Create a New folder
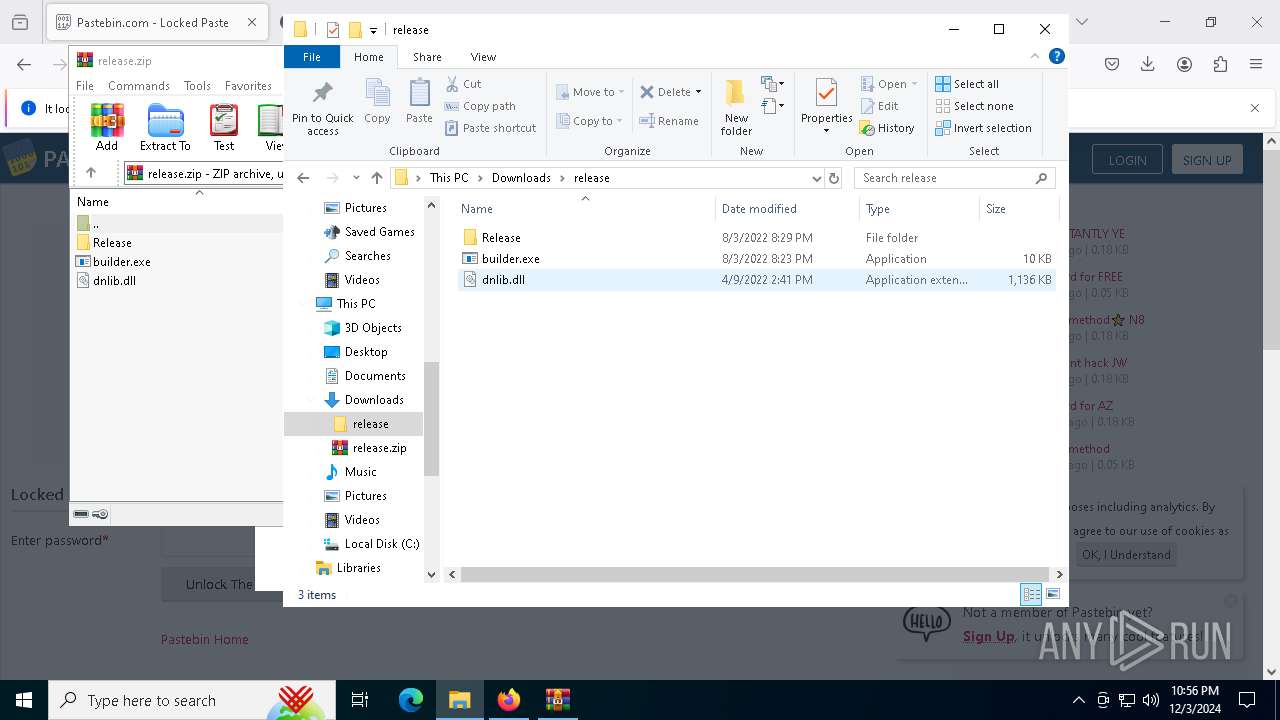 pyautogui.click(x=736, y=108)
